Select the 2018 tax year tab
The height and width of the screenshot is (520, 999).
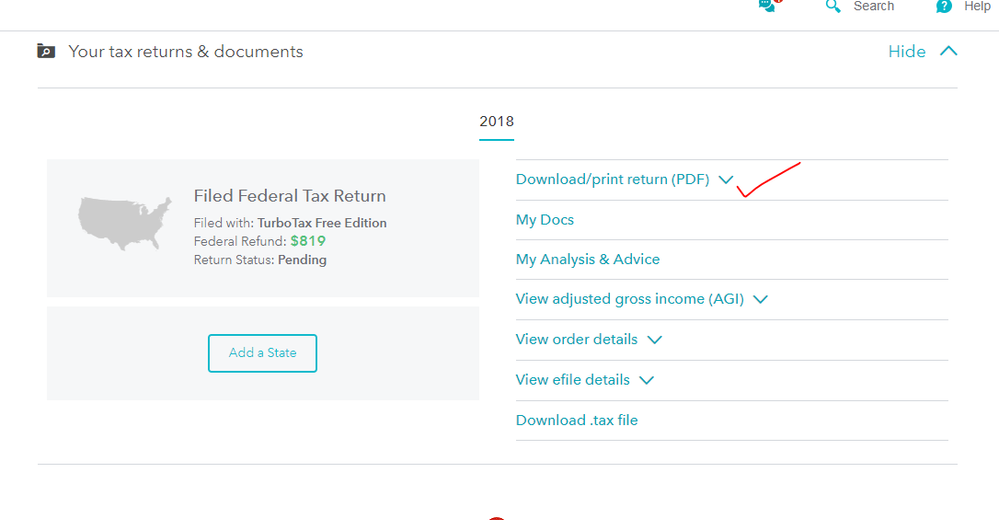(496, 122)
